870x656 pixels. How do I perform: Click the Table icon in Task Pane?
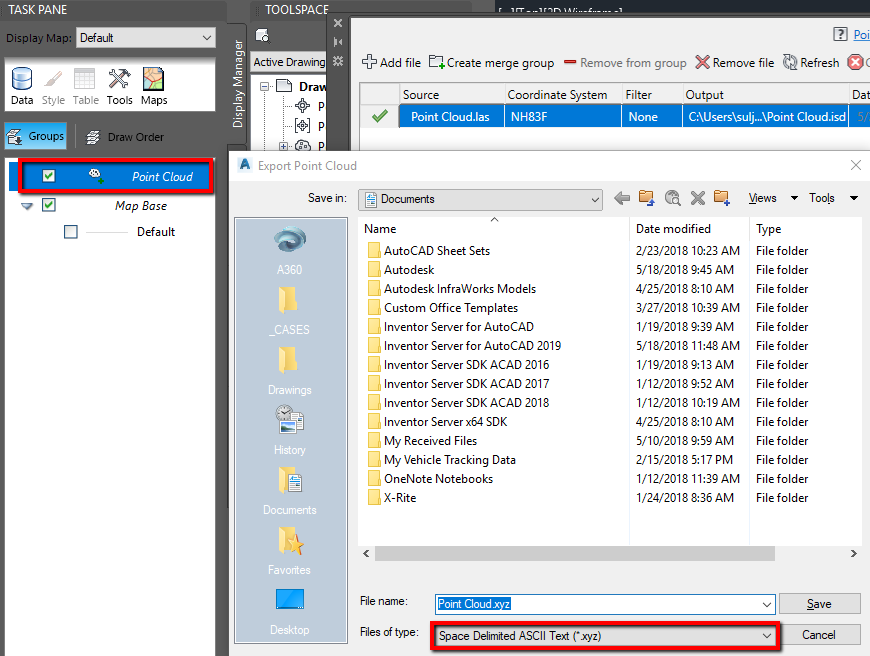[x=85, y=86]
